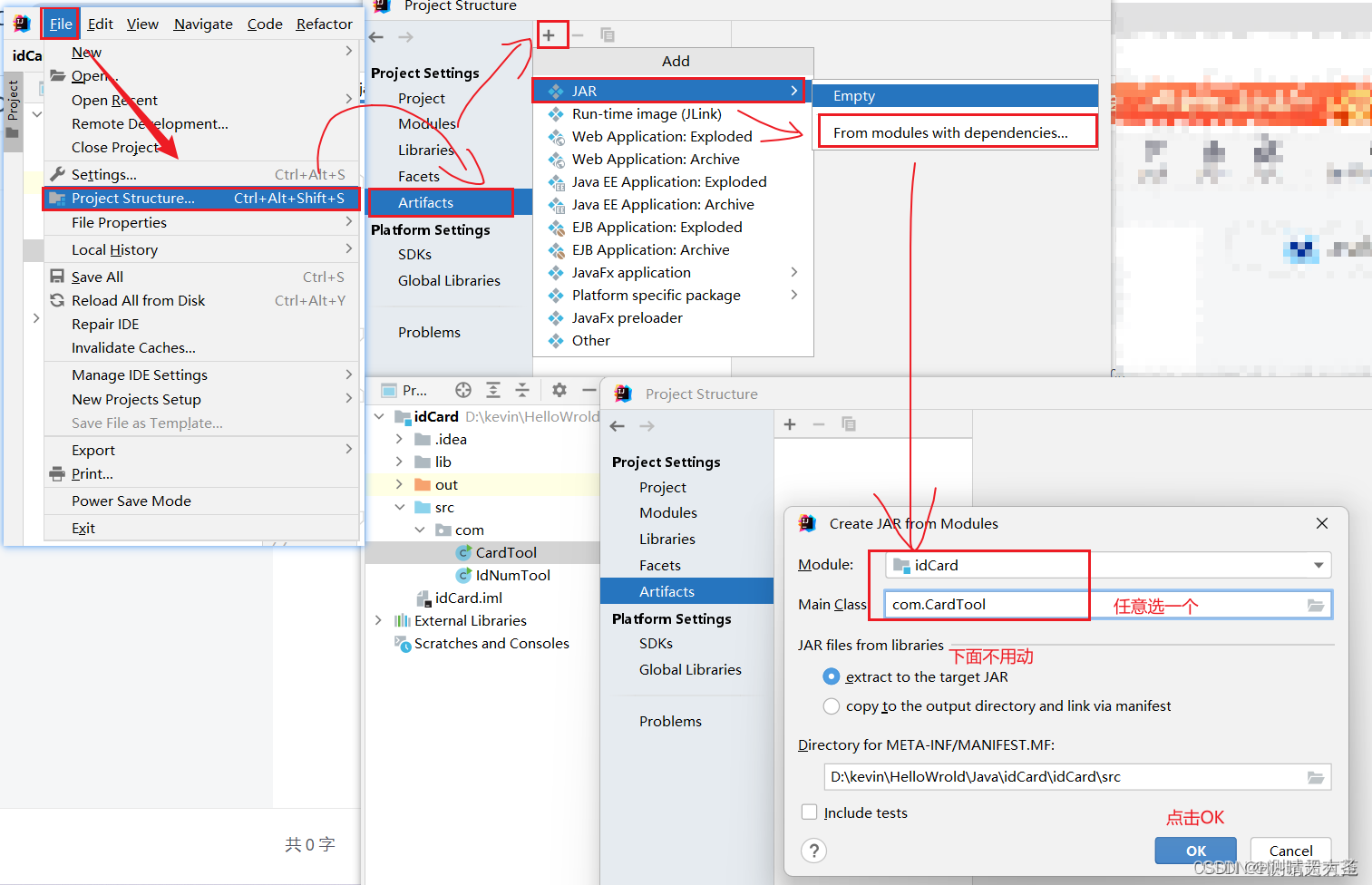The height and width of the screenshot is (885, 1372).
Task: Expand Manage IDE Settings submenu arrow
Action: click(x=349, y=374)
